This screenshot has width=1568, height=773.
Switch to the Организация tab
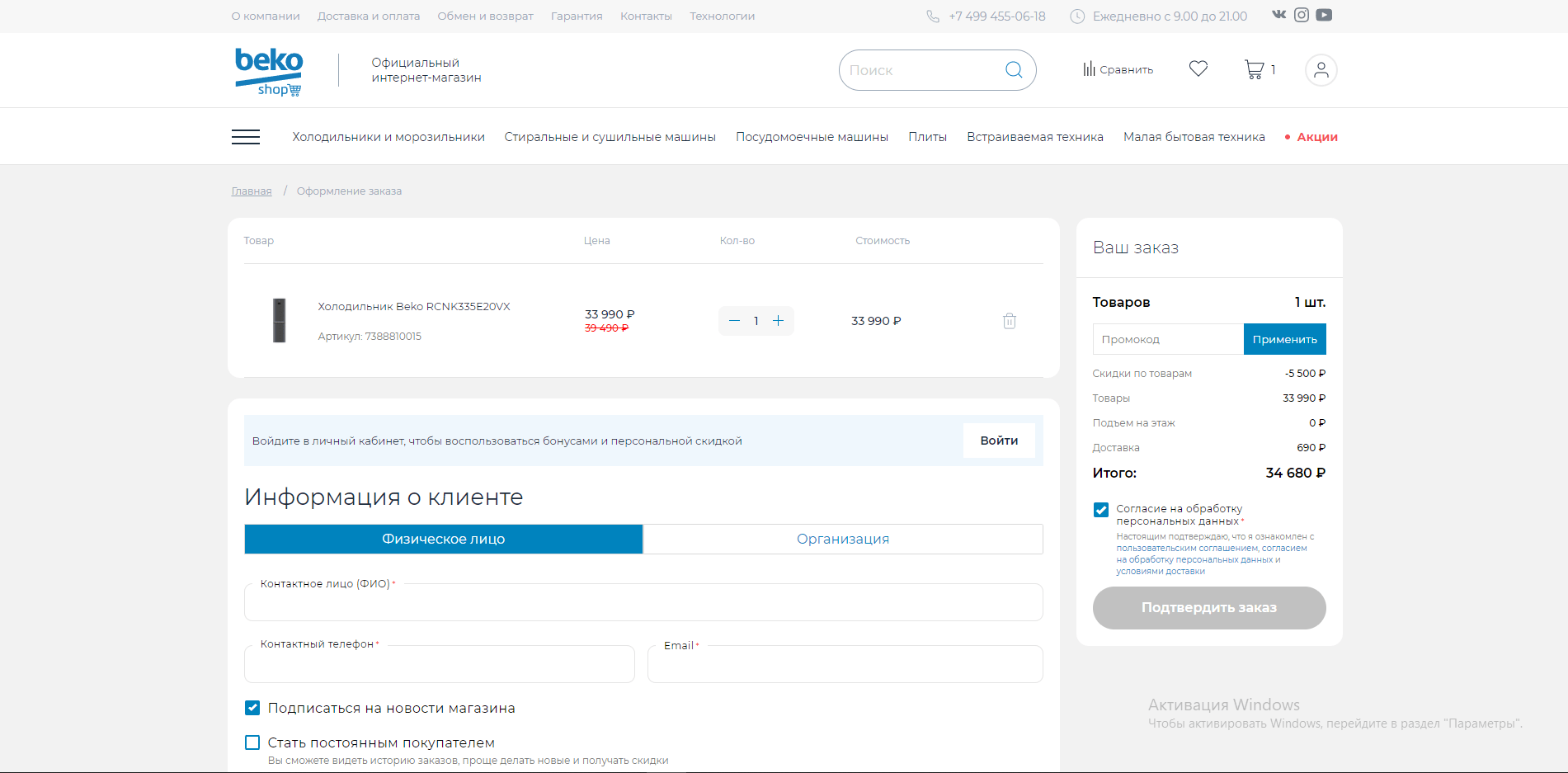click(x=843, y=539)
